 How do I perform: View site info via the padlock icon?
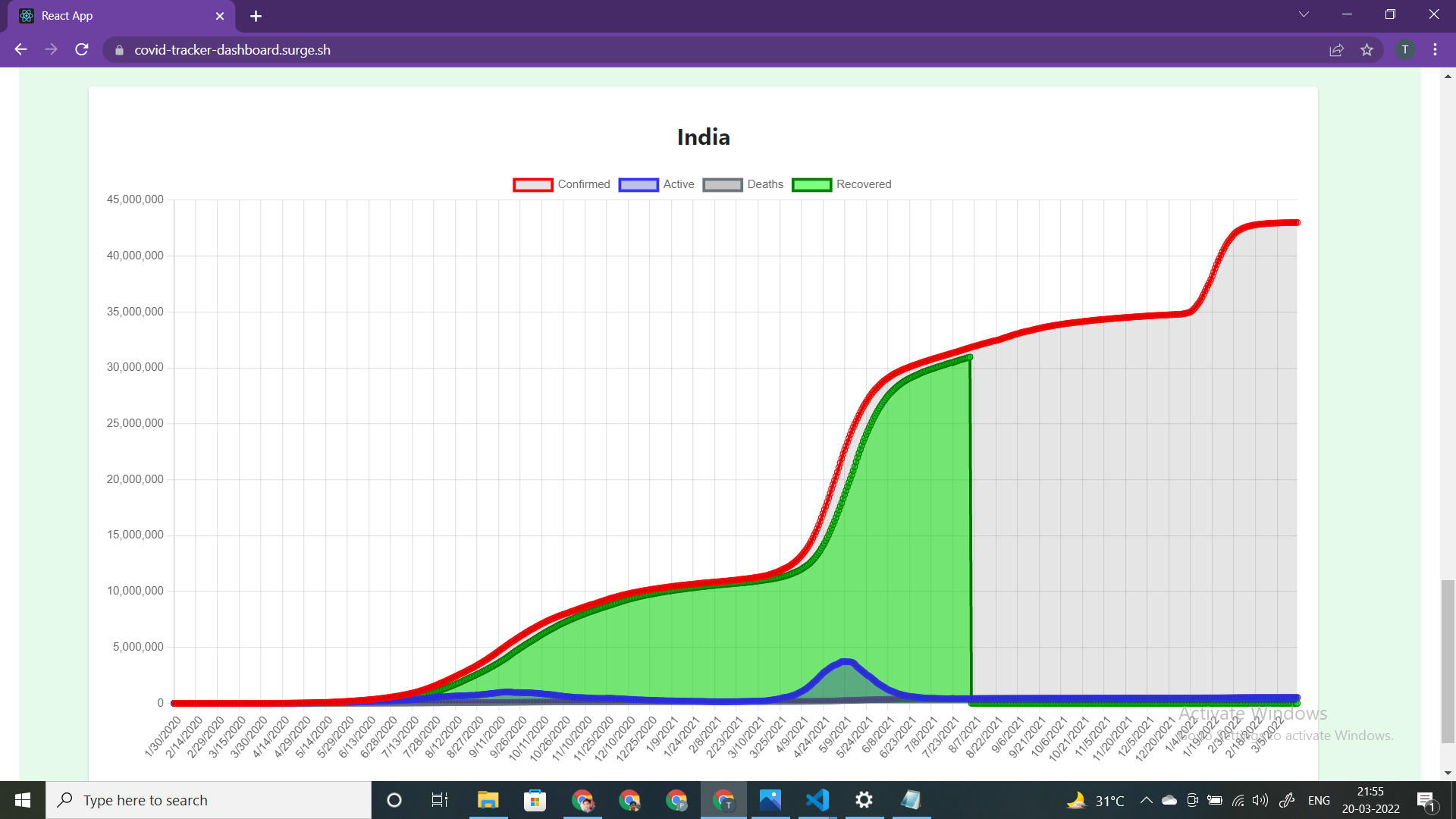118,50
